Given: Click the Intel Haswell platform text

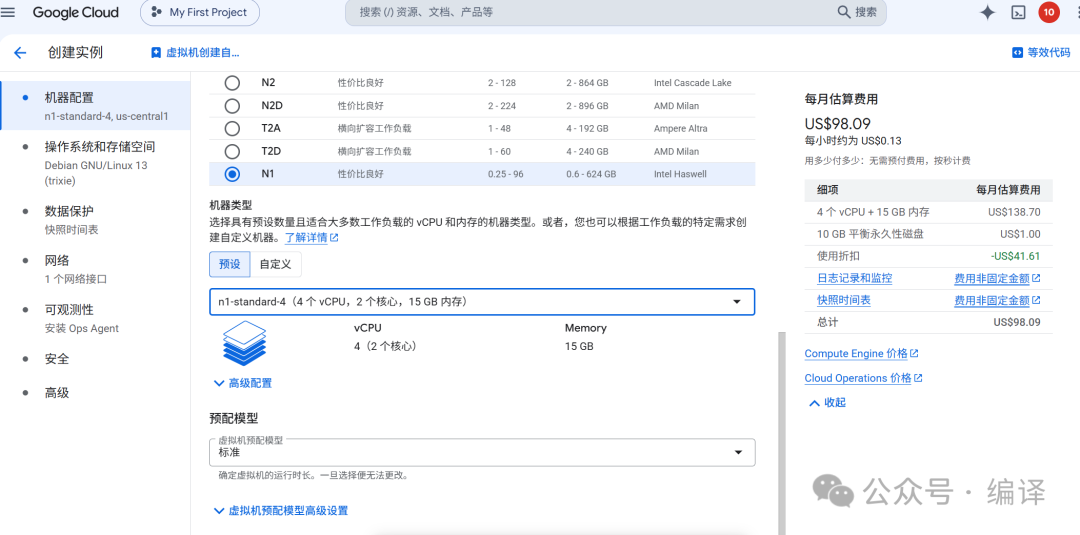Looking at the screenshot, I should coord(681,174).
